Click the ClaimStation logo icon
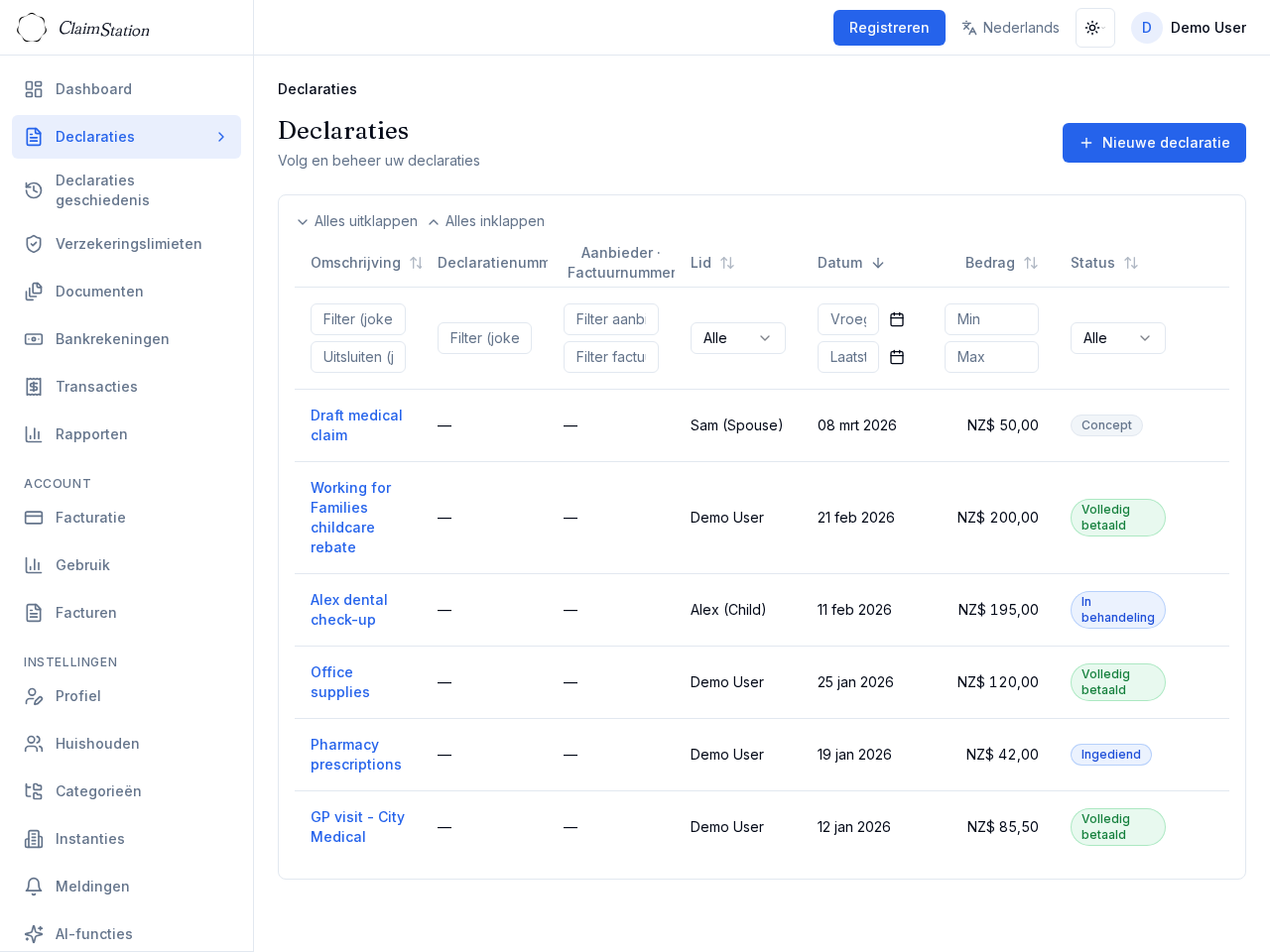The height and width of the screenshot is (952, 1270). pos(32,28)
